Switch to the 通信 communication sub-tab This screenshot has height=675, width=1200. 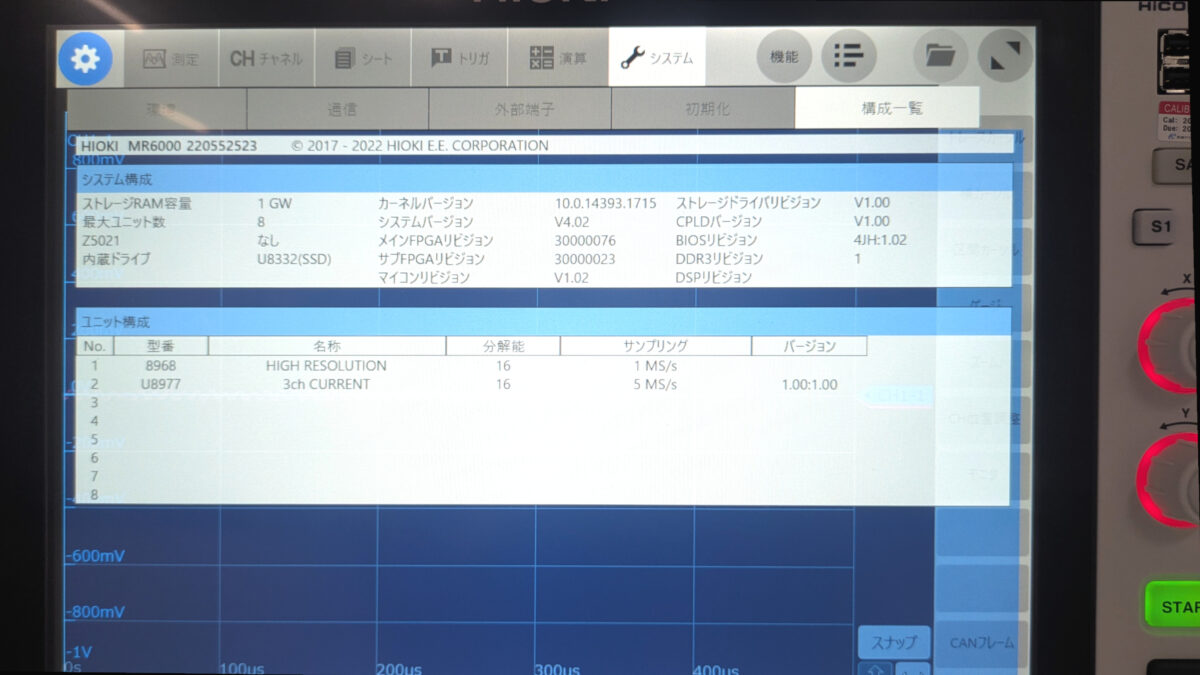coord(338,108)
